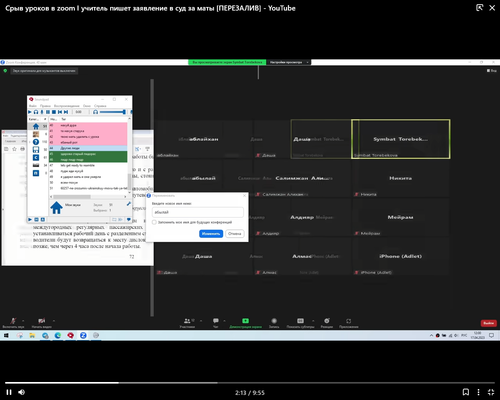Viewport: 500px width, 400px height.
Task: Select sound row 44 highlighted blue
Action: pos(88,148)
